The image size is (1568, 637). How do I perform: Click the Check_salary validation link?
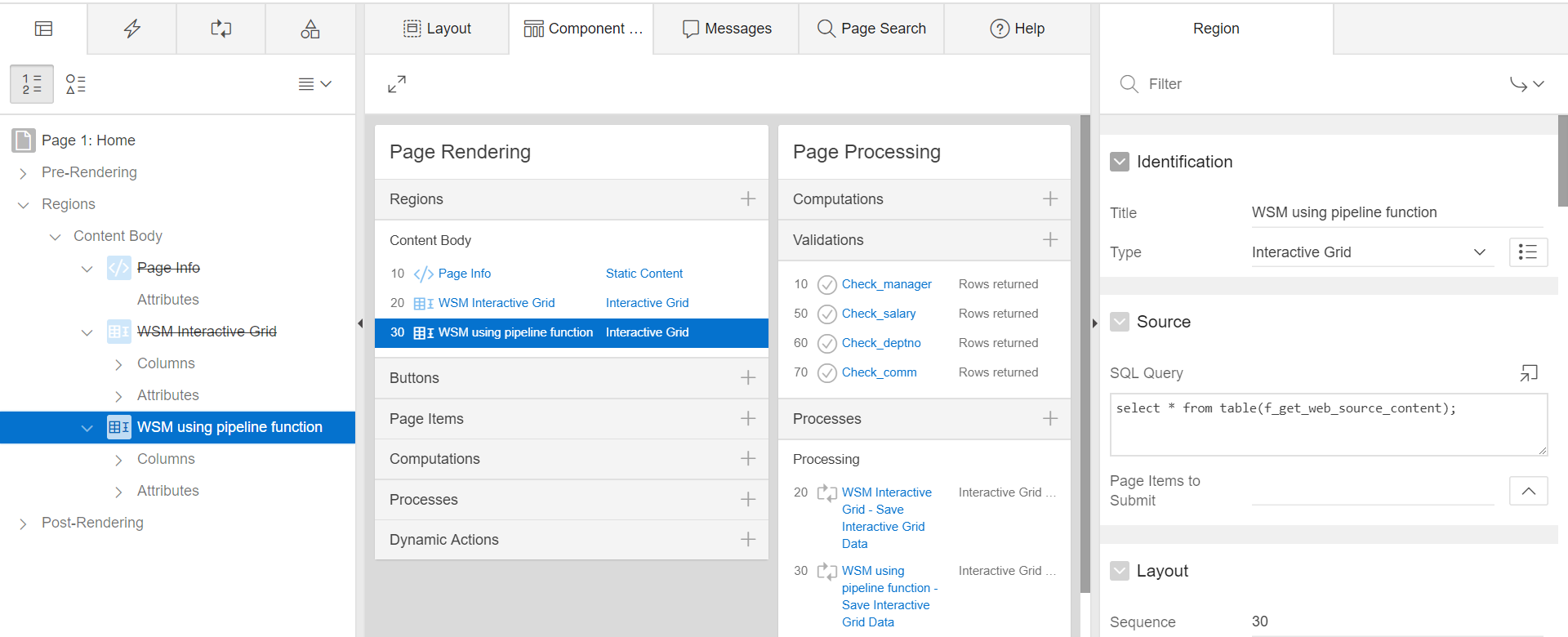point(879,314)
